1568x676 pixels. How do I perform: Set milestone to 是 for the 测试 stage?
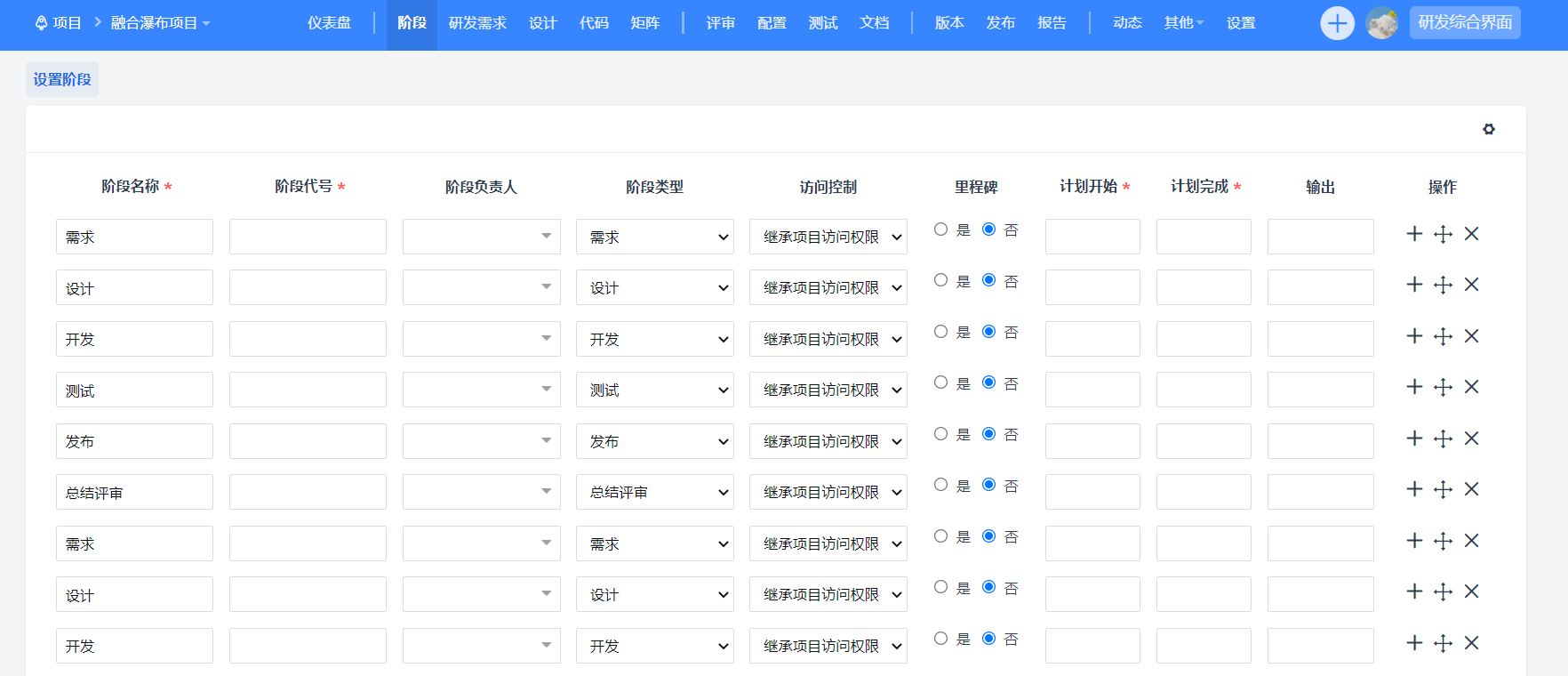coord(940,382)
